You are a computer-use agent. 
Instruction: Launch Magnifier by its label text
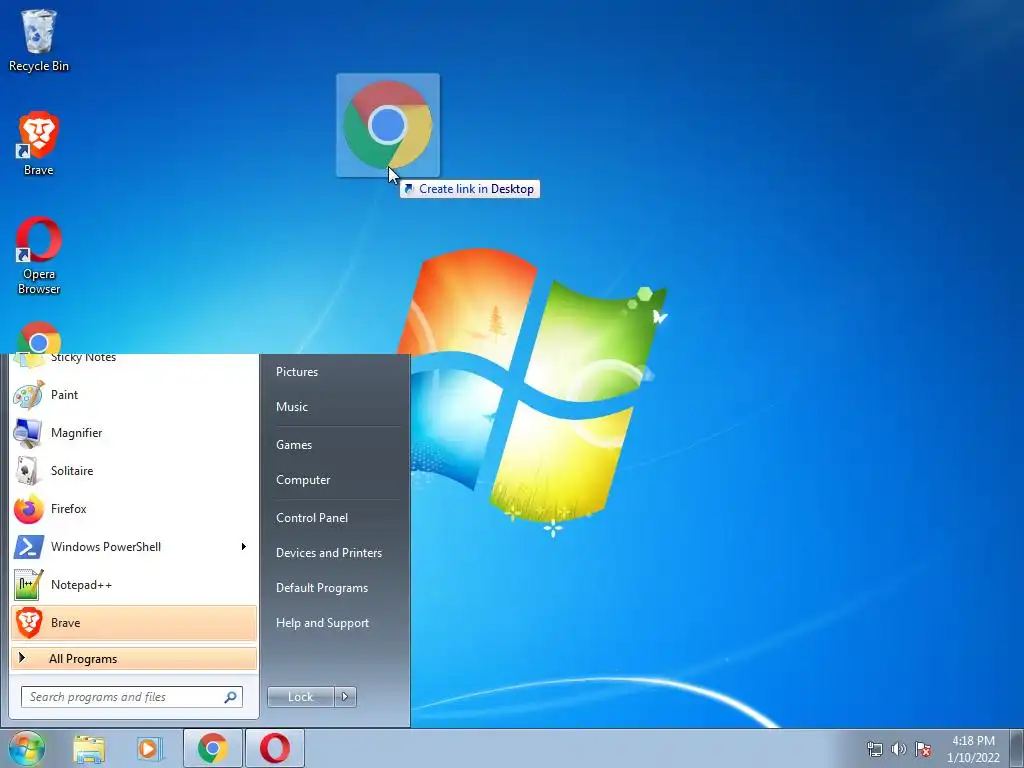pos(76,433)
